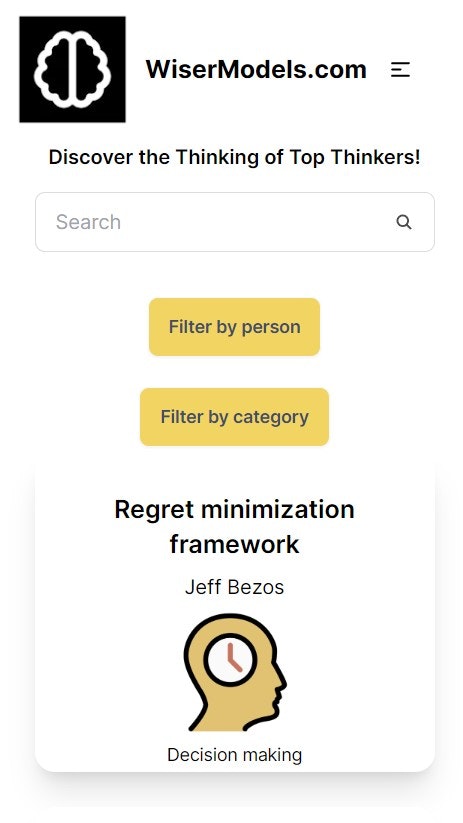The height and width of the screenshot is (823, 463).
Task: Click the brain logo icon
Action: pos(72,69)
